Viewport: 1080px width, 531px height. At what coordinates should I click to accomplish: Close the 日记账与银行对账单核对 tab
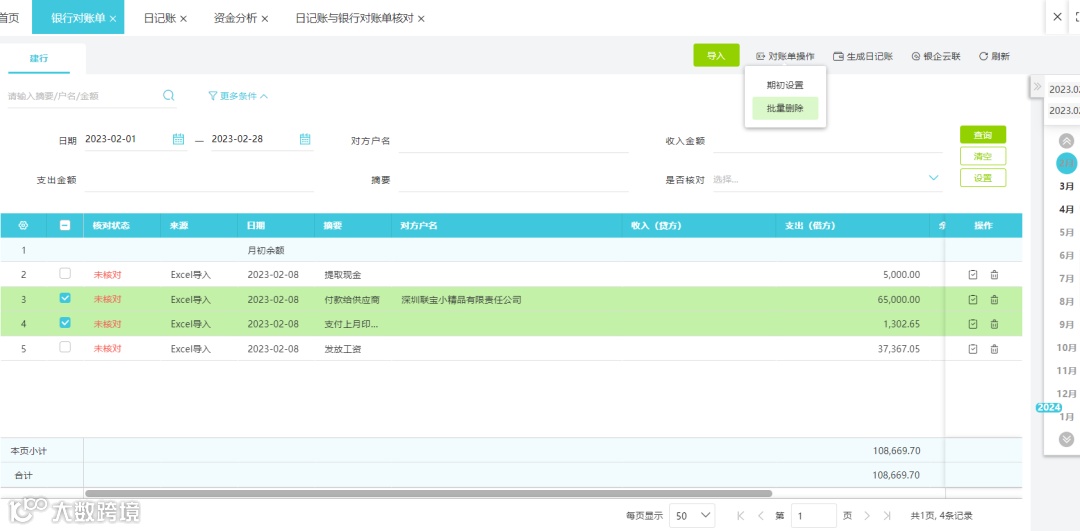(x=421, y=19)
